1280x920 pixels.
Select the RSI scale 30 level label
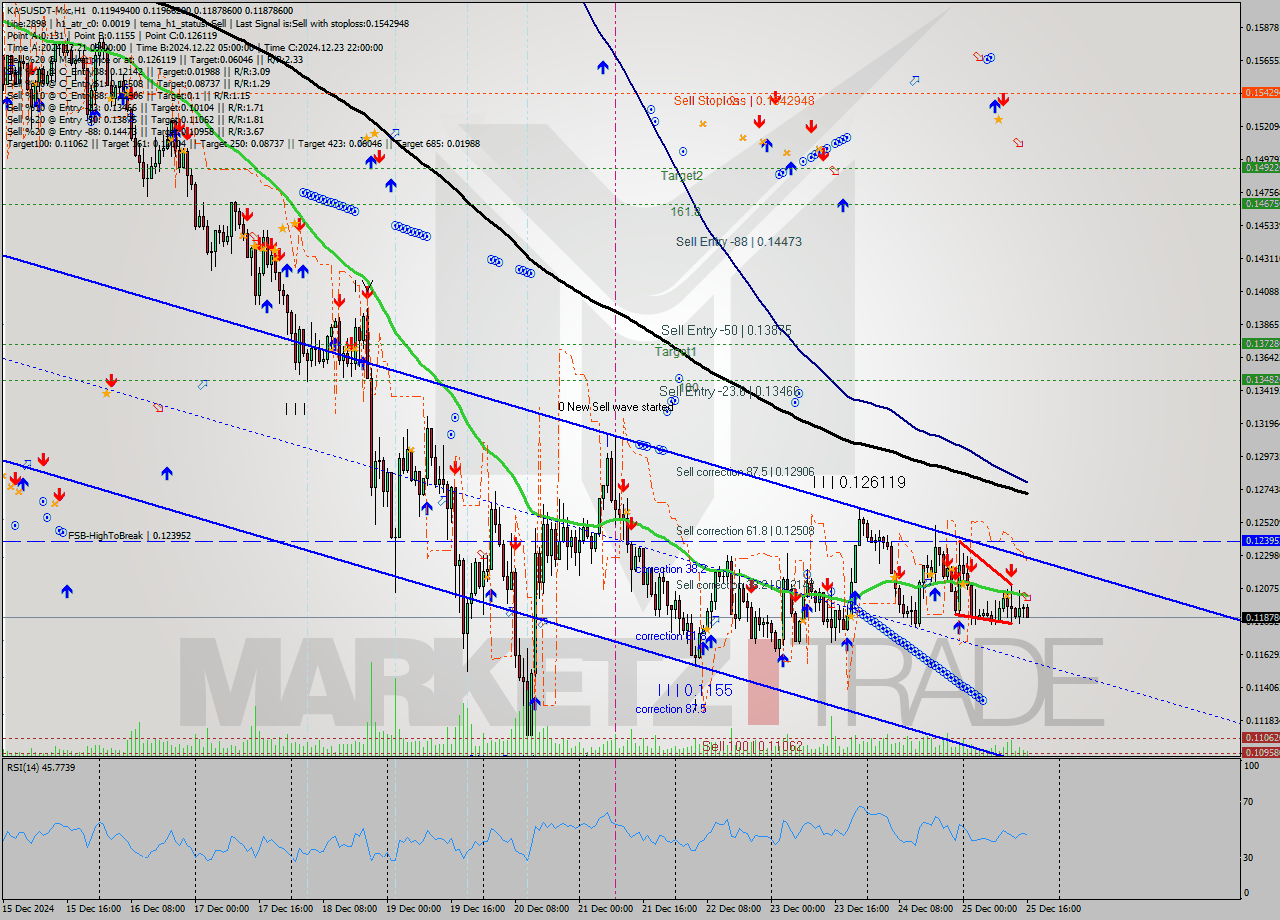pos(1249,857)
